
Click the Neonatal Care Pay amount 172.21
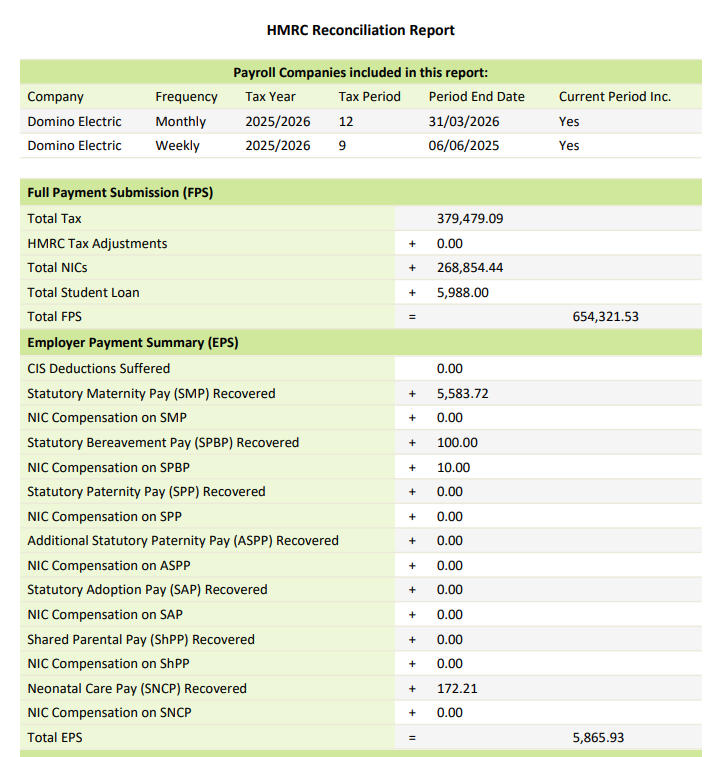tap(456, 688)
